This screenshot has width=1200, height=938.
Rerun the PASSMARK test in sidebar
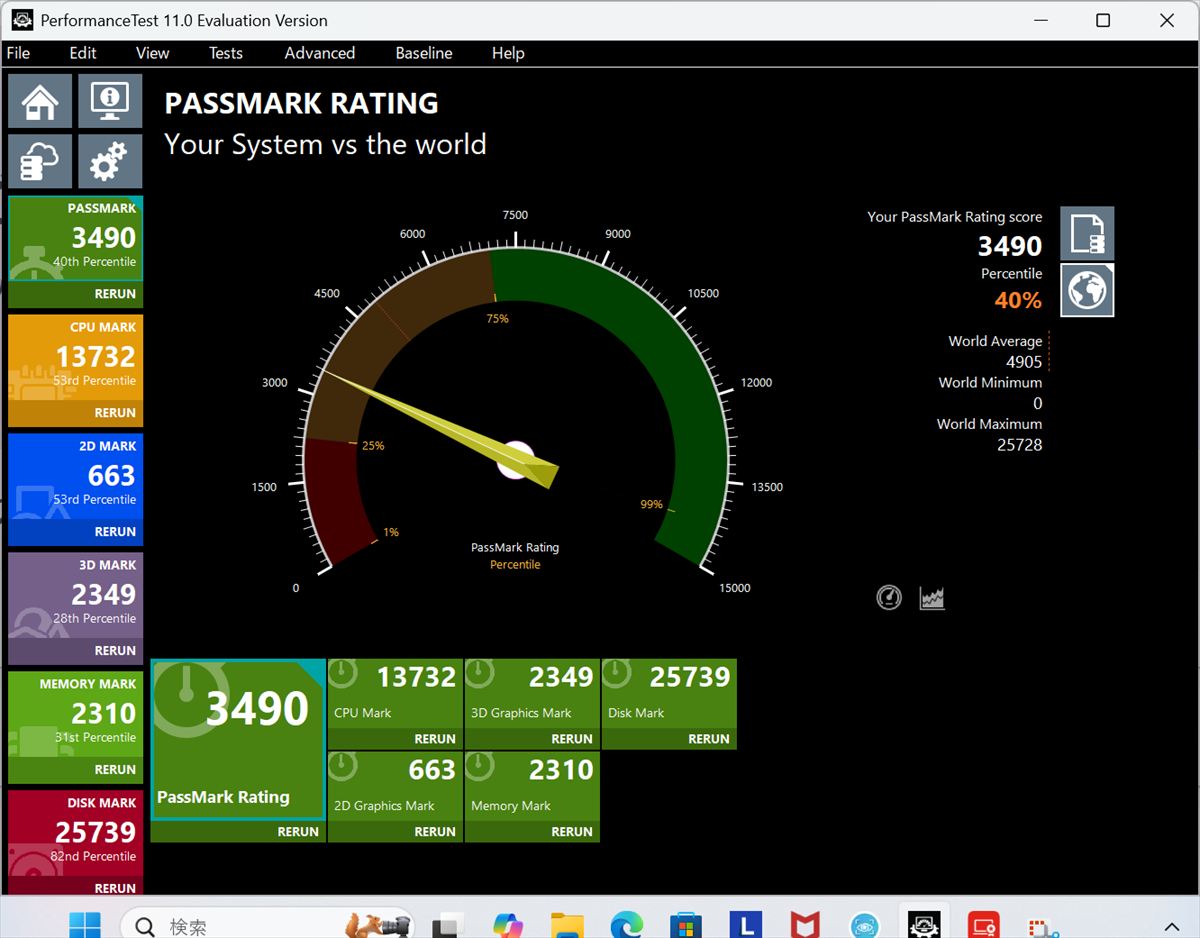[115, 294]
